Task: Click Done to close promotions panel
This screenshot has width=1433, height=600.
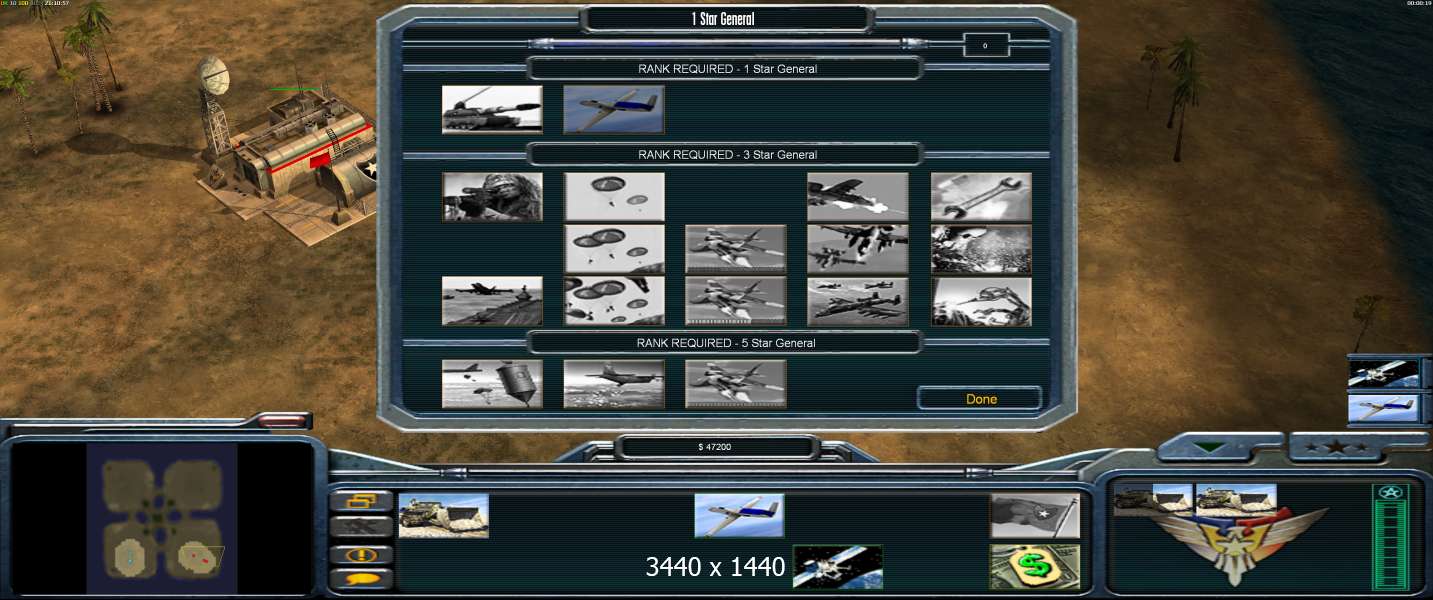Action: point(981,399)
